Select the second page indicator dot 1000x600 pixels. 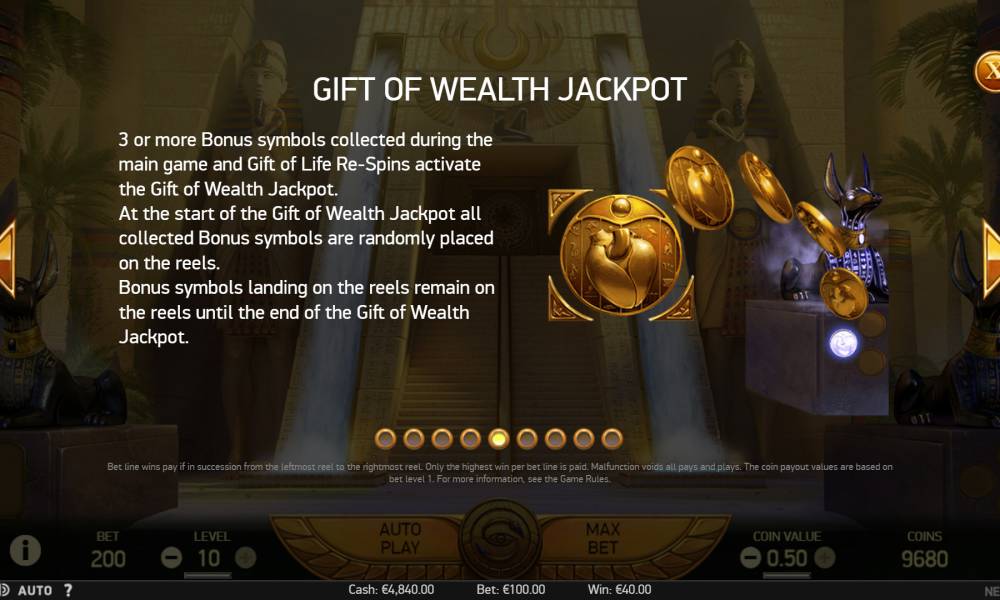pos(413,439)
